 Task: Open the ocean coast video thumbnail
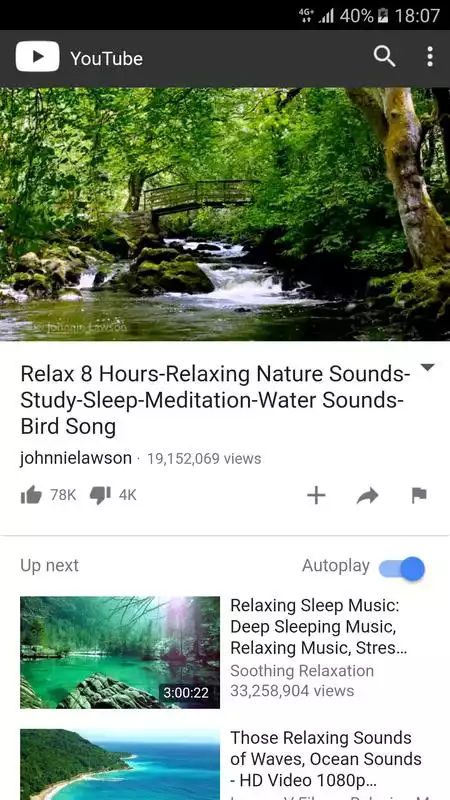(x=120, y=764)
